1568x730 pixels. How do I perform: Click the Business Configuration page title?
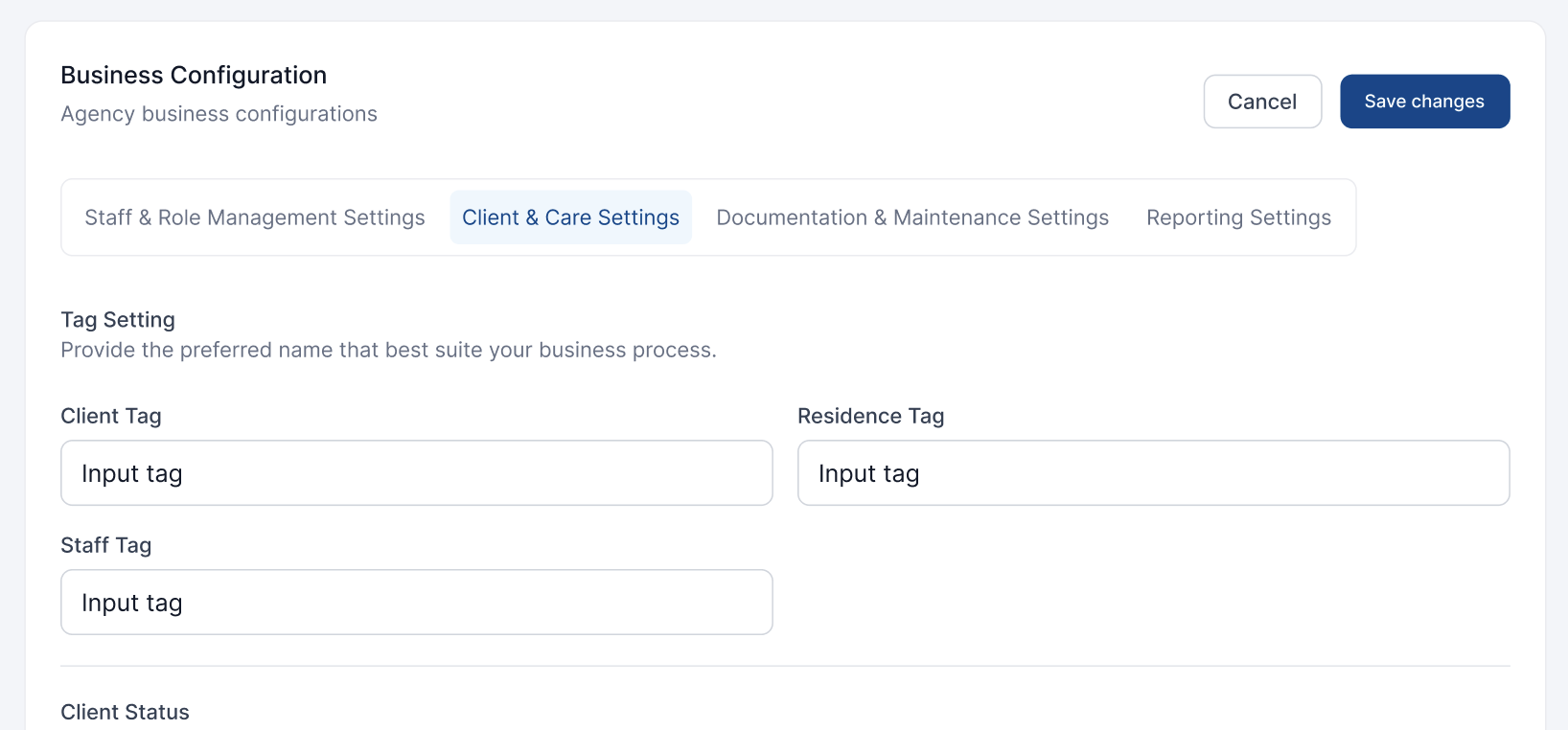pos(194,75)
